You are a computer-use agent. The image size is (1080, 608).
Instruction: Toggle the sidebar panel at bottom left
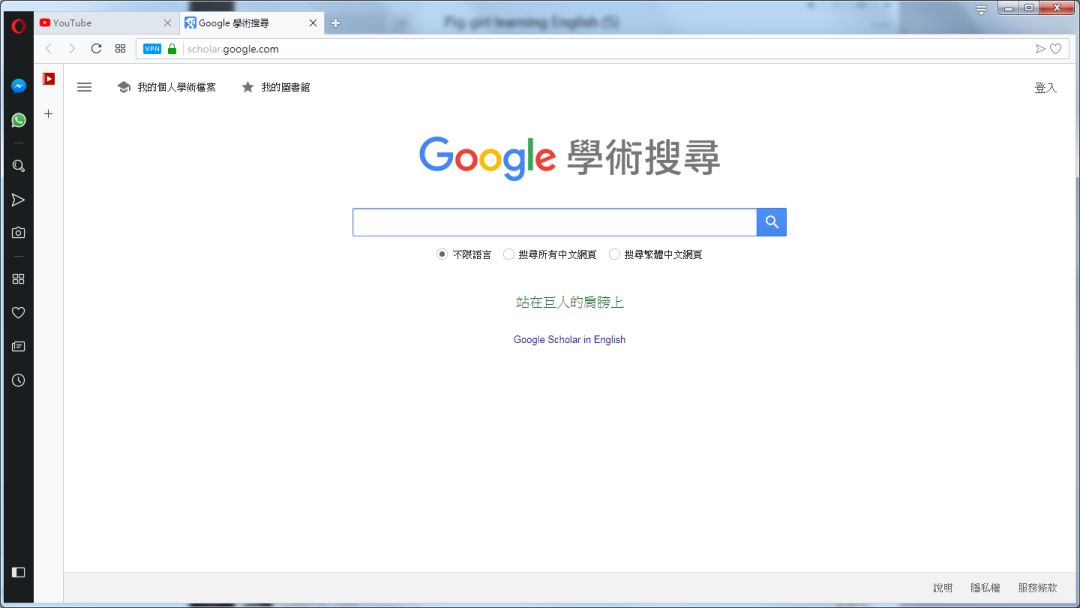click(19, 572)
